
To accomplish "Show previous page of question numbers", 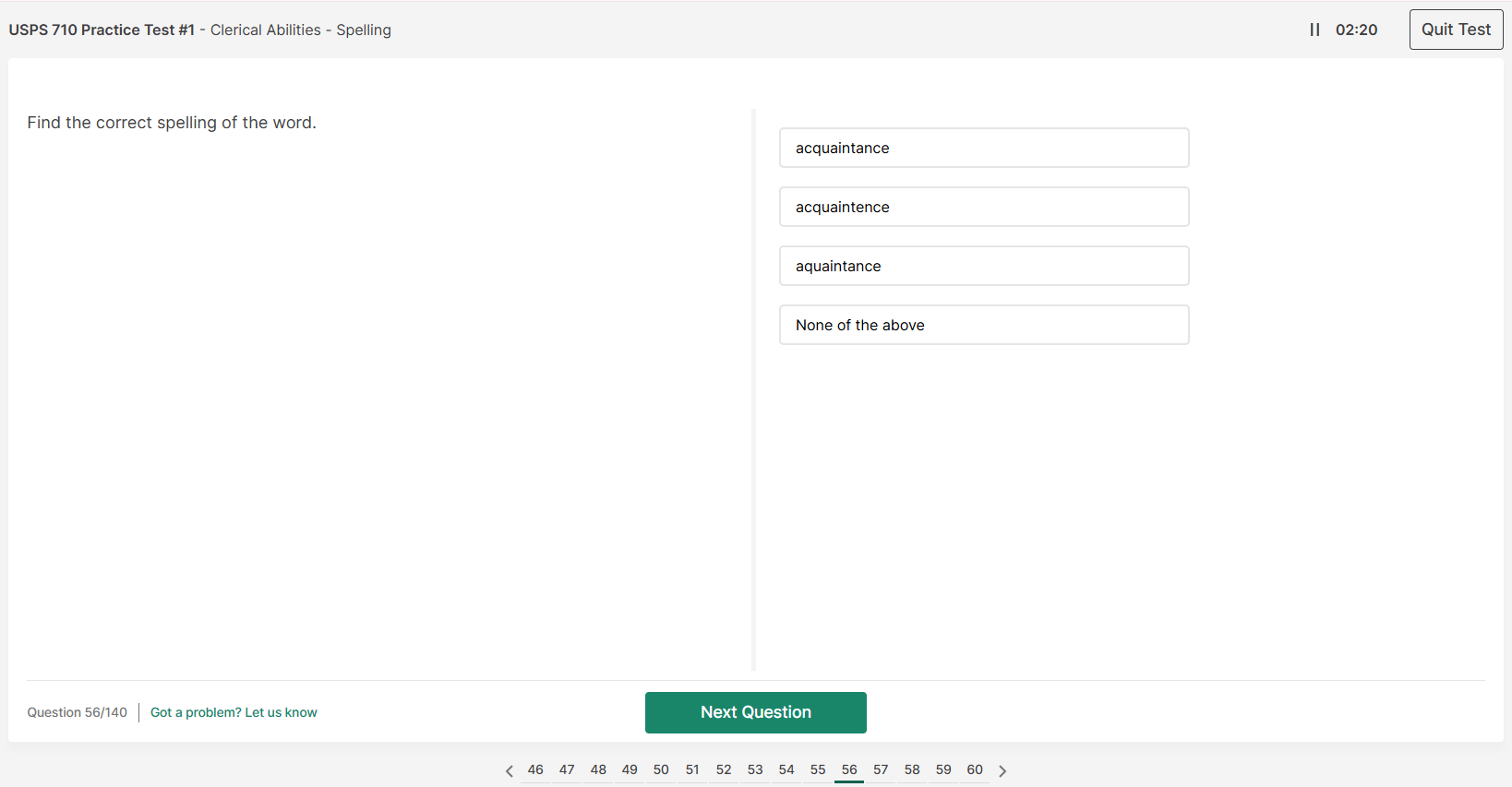I will 509,770.
